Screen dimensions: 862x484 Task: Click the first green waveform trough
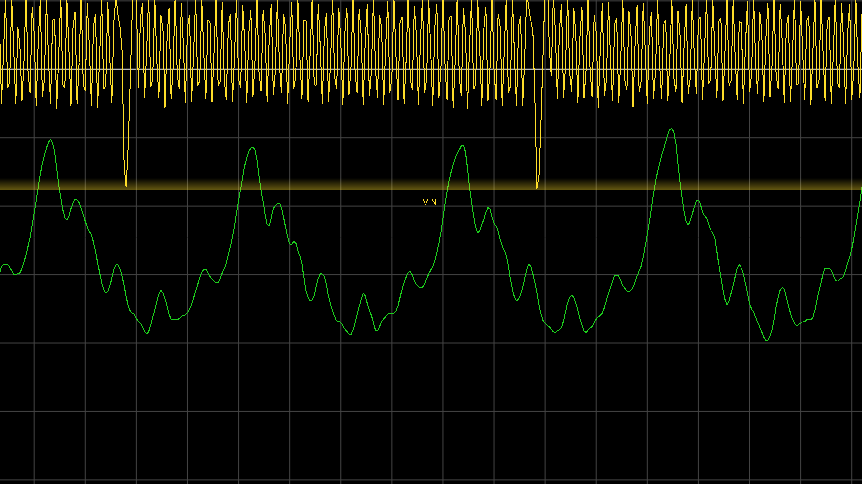[x=147, y=332]
